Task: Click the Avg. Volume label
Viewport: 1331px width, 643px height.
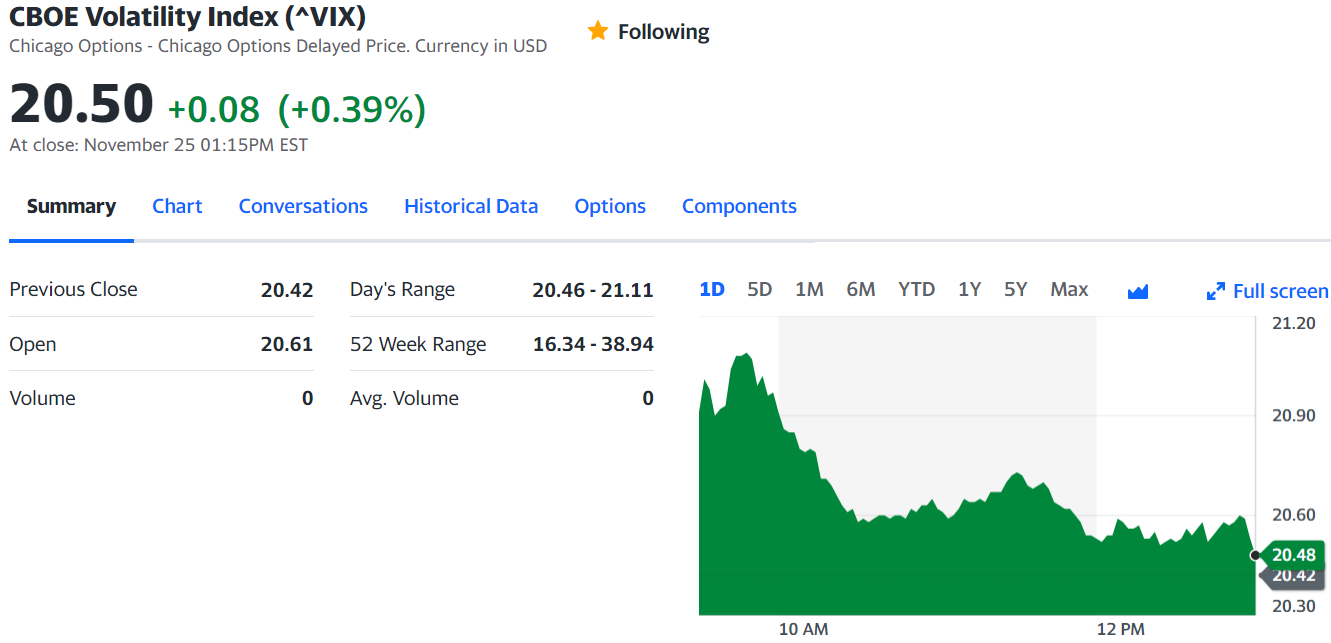Action: [x=404, y=398]
